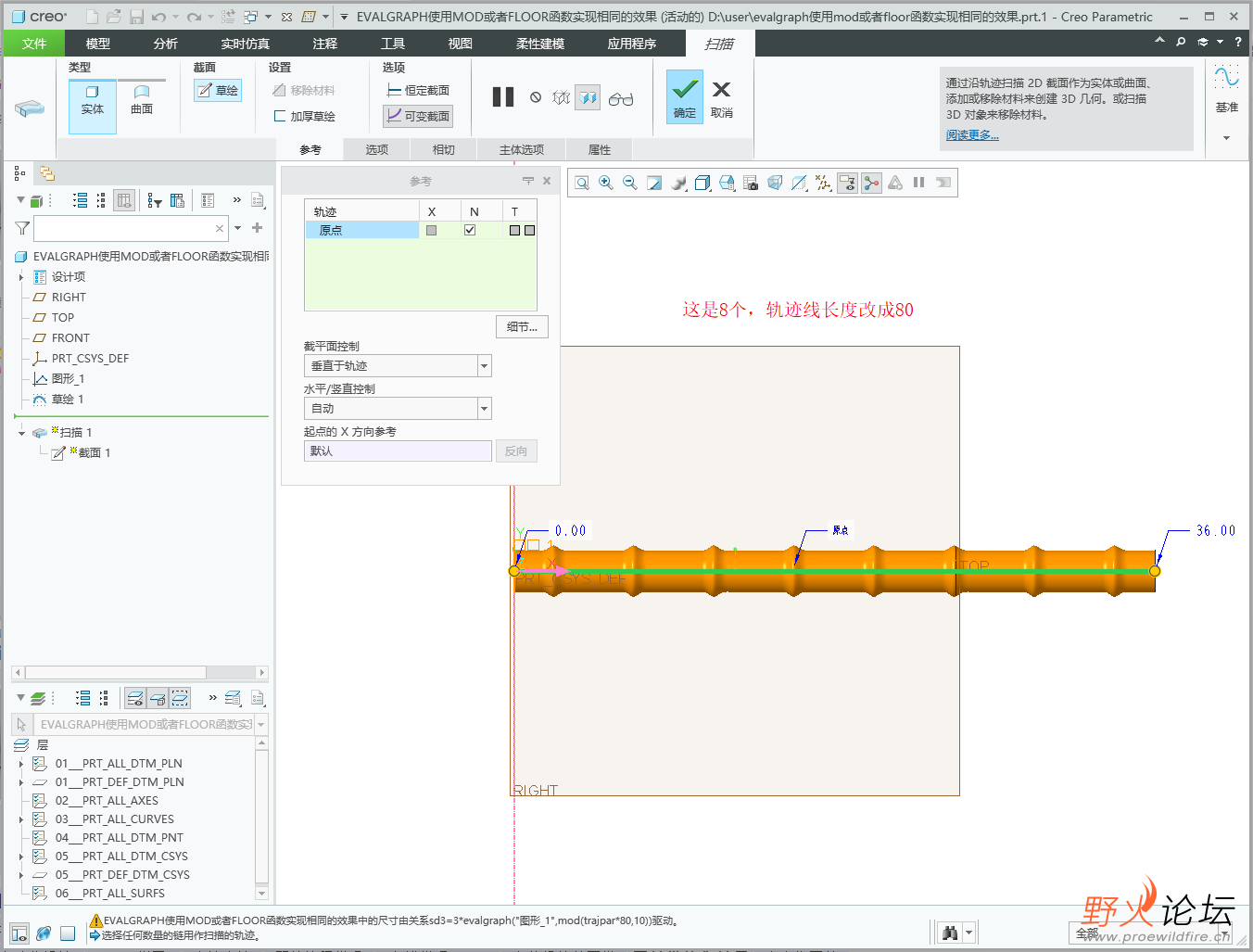Click the green checkmark 确定 button
Image resolution: width=1253 pixels, height=952 pixels.
(685, 96)
